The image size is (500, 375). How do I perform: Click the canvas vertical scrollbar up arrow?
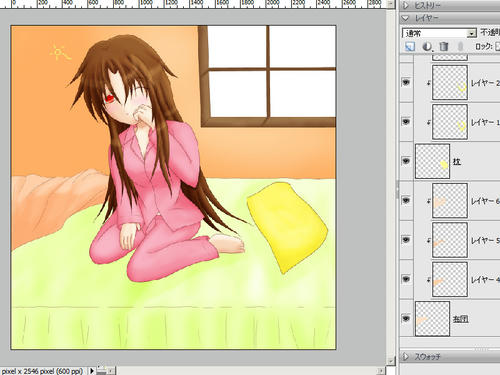391,4
